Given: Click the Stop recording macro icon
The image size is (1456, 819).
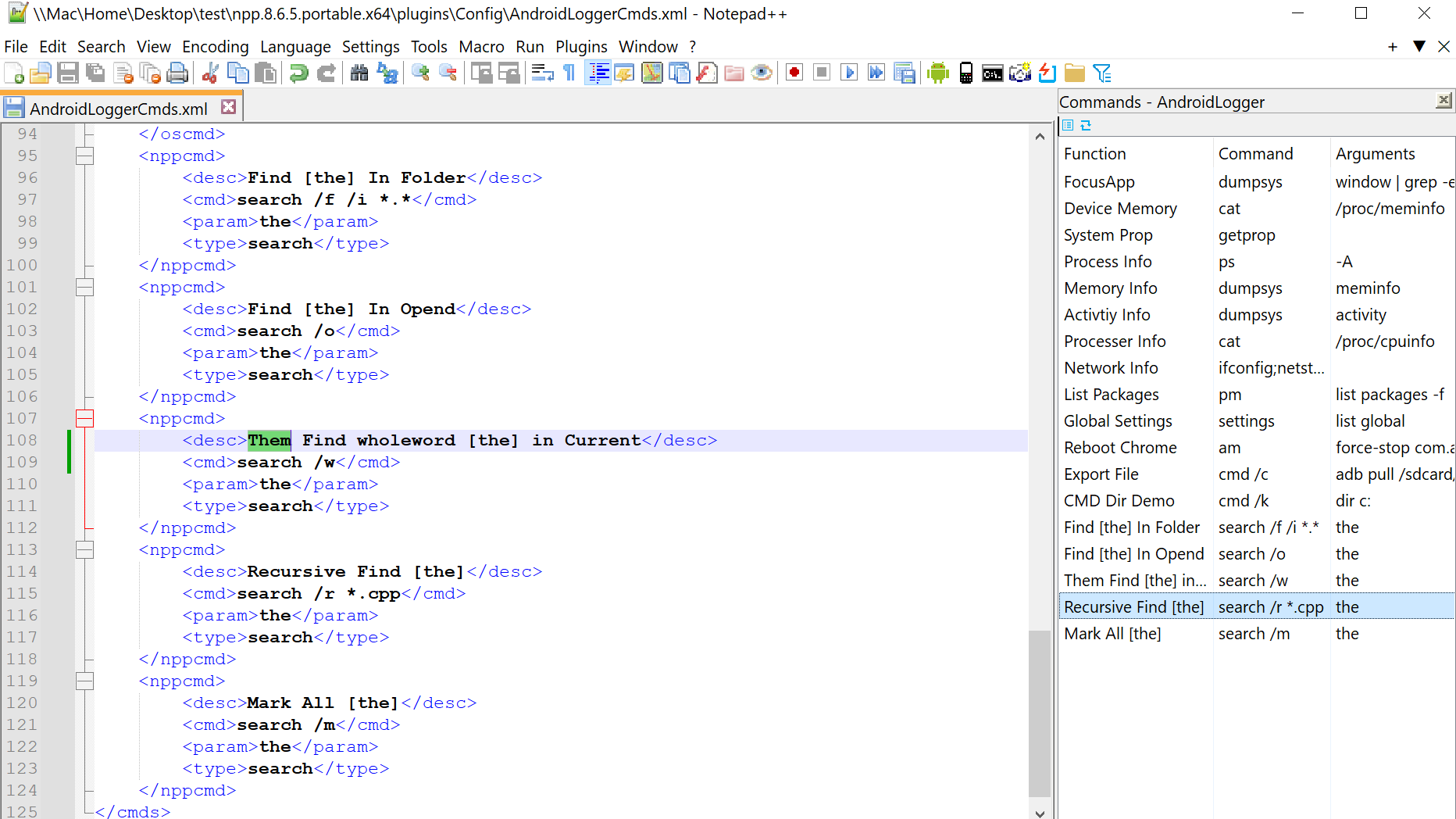Looking at the screenshot, I should 822,73.
